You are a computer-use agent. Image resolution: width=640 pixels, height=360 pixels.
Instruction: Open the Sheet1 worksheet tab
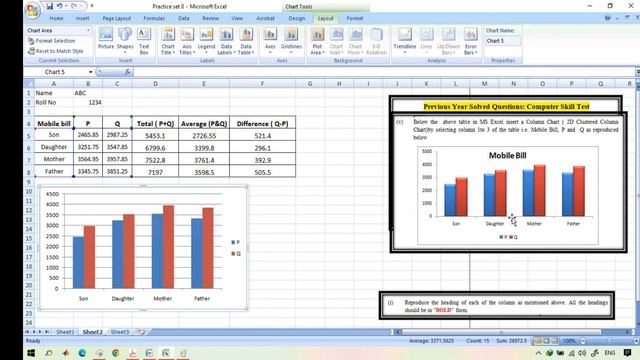click(x=65, y=332)
